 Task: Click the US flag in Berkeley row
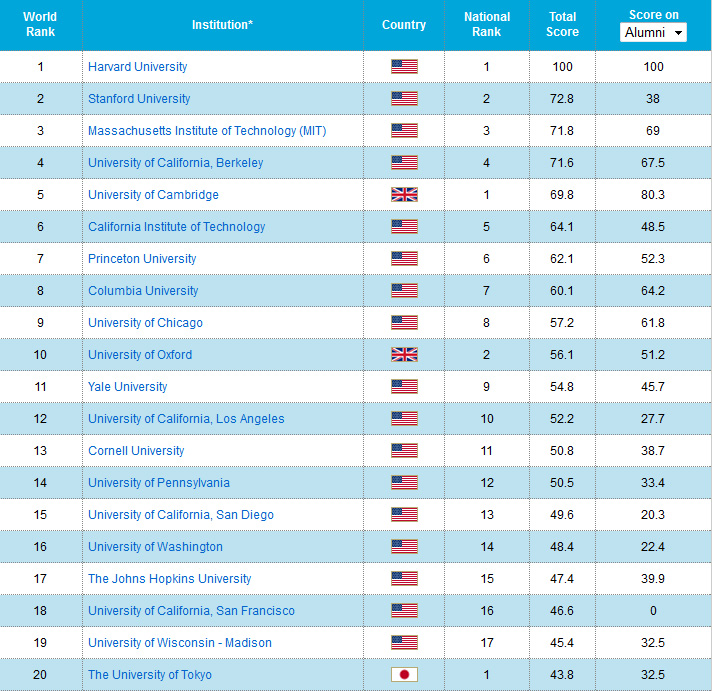click(x=404, y=163)
